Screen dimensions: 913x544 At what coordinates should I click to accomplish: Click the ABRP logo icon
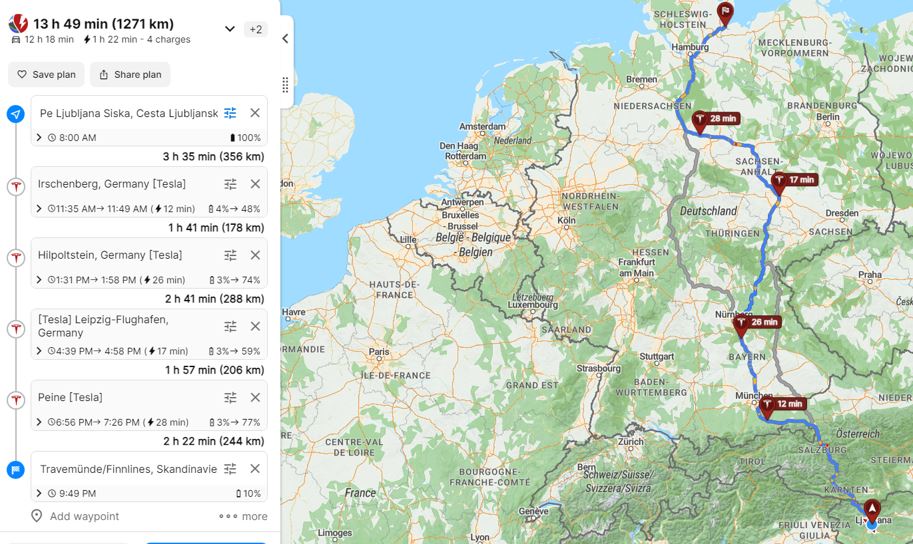pos(18,23)
